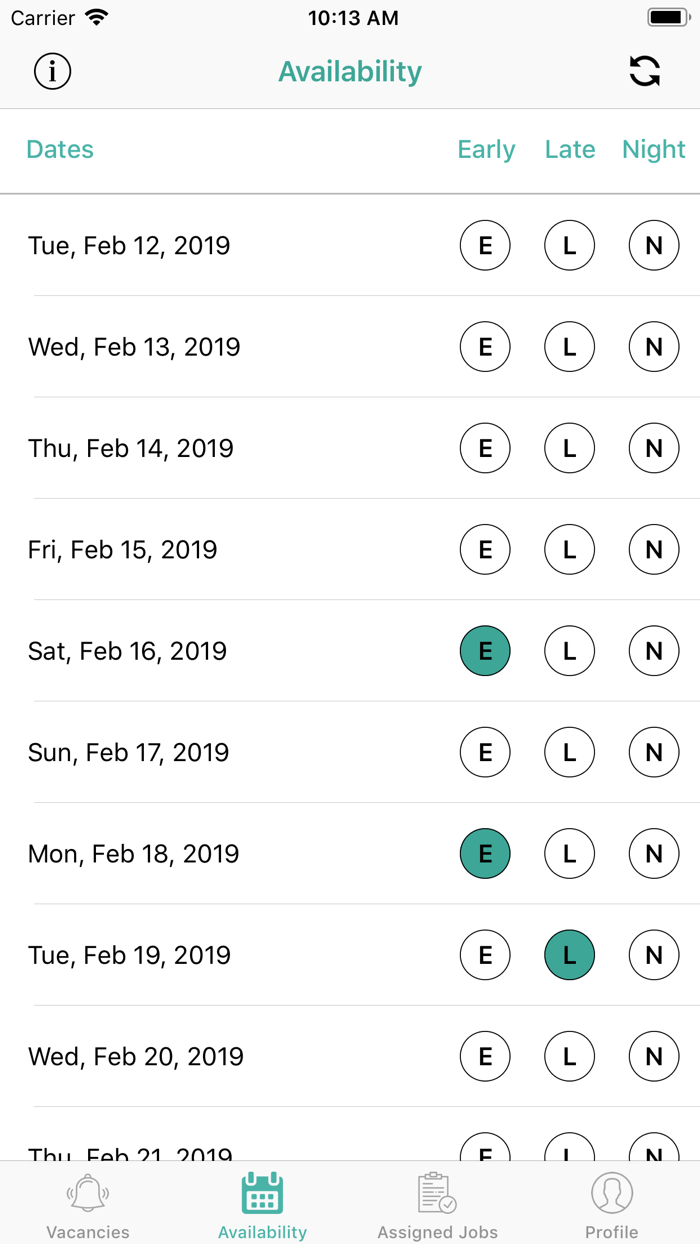Tap the info icon in header
The height and width of the screenshot is (1244, 700).
point(52,71)
